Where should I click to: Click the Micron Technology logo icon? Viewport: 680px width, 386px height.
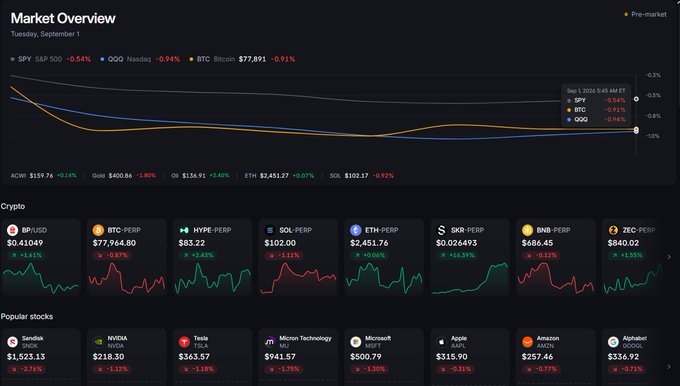(x=270, y=342)
